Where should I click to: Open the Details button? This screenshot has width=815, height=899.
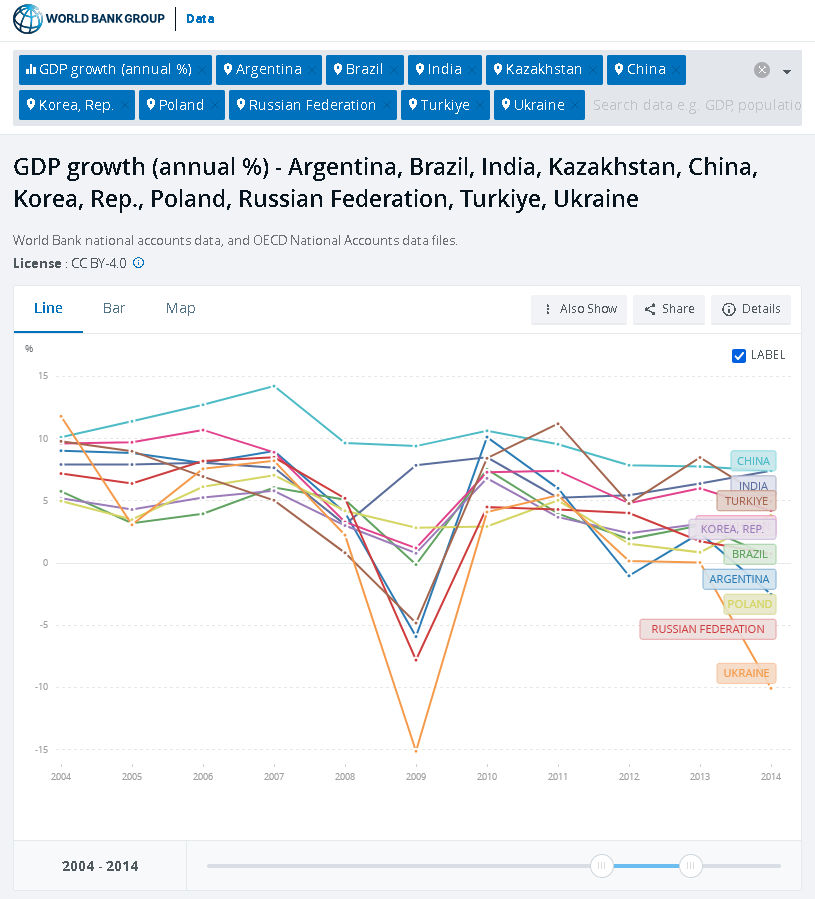coord(751,309)
